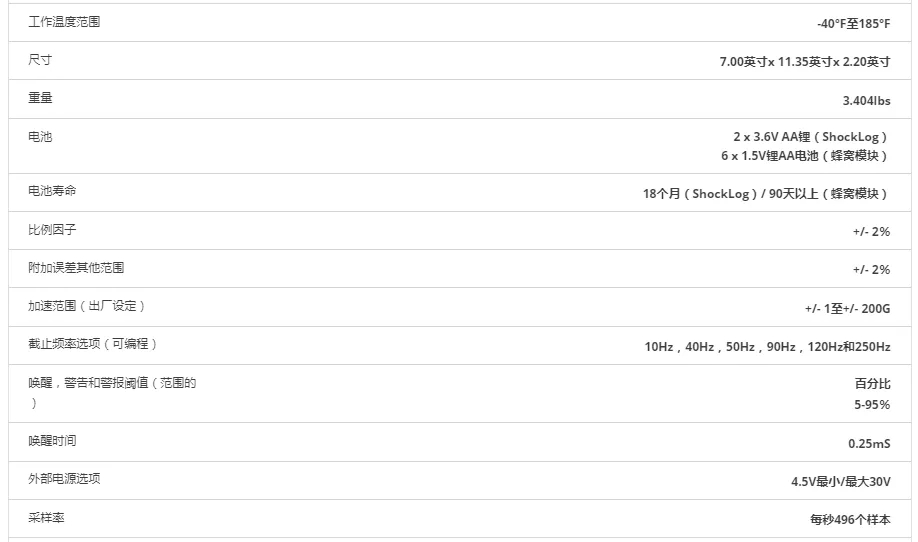Select the +/- 1至+/- 200G value
Viewport: 918px width, 542px height.
click(x=847, y=308)
